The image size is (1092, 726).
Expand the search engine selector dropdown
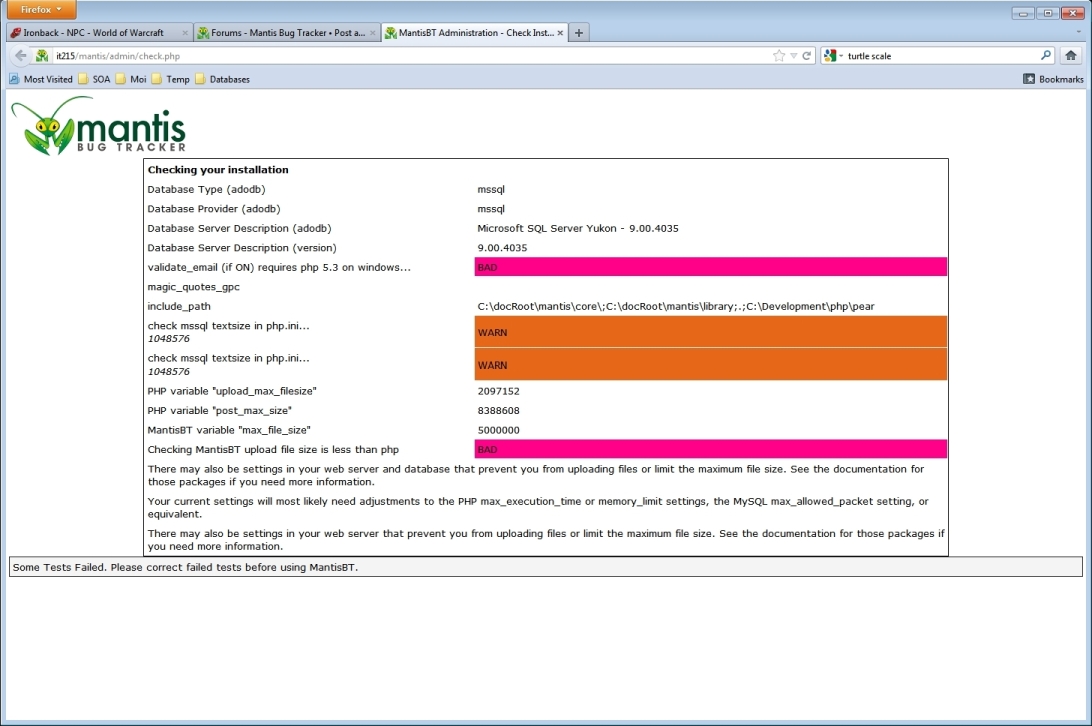[833, 56]
